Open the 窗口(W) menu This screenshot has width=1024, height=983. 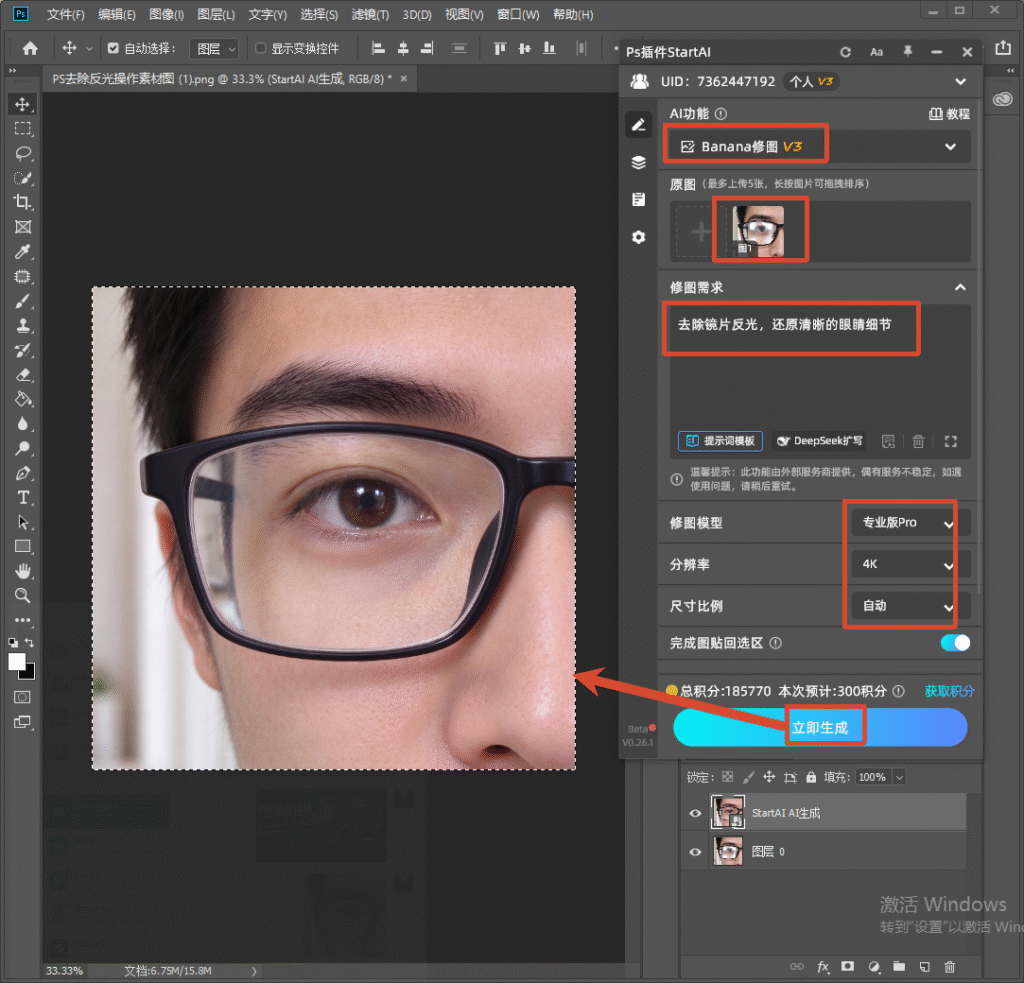[x=518, y=14]
